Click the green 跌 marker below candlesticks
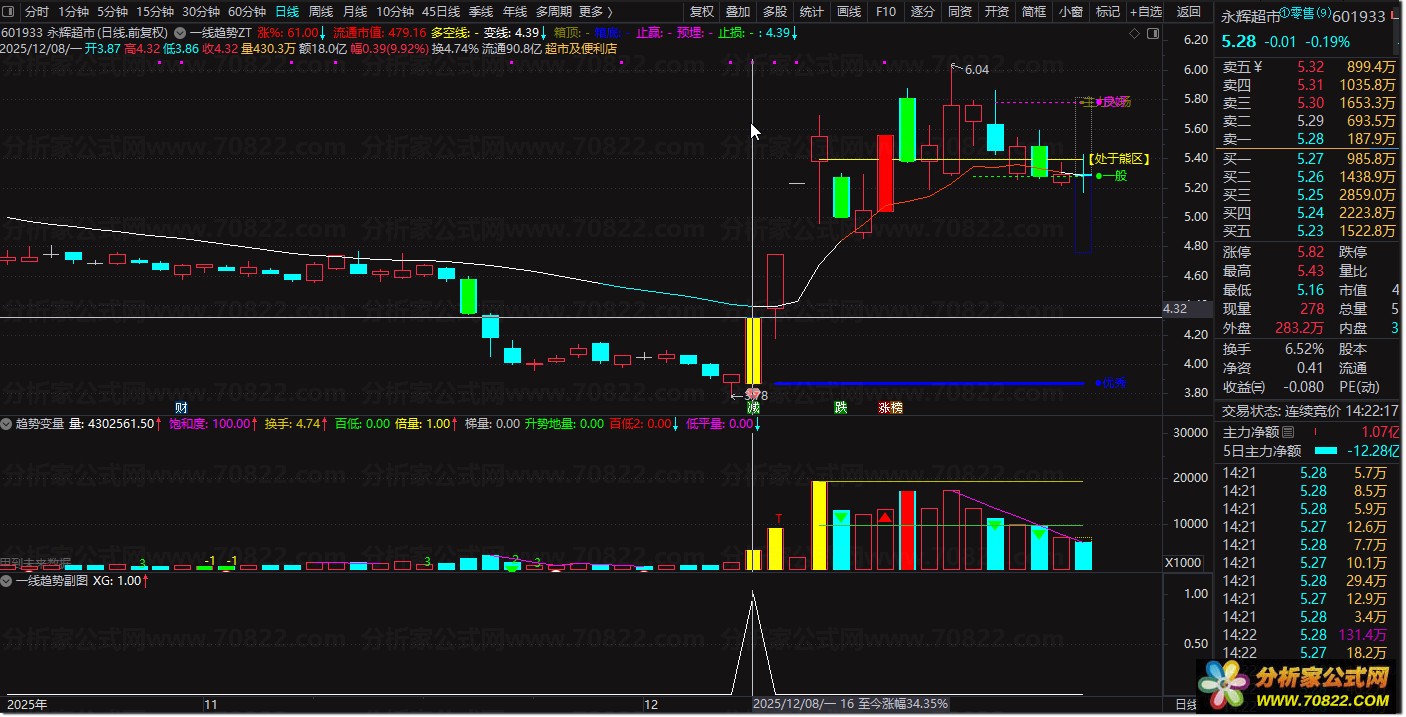1406x717 pixels. click(841, 408)
